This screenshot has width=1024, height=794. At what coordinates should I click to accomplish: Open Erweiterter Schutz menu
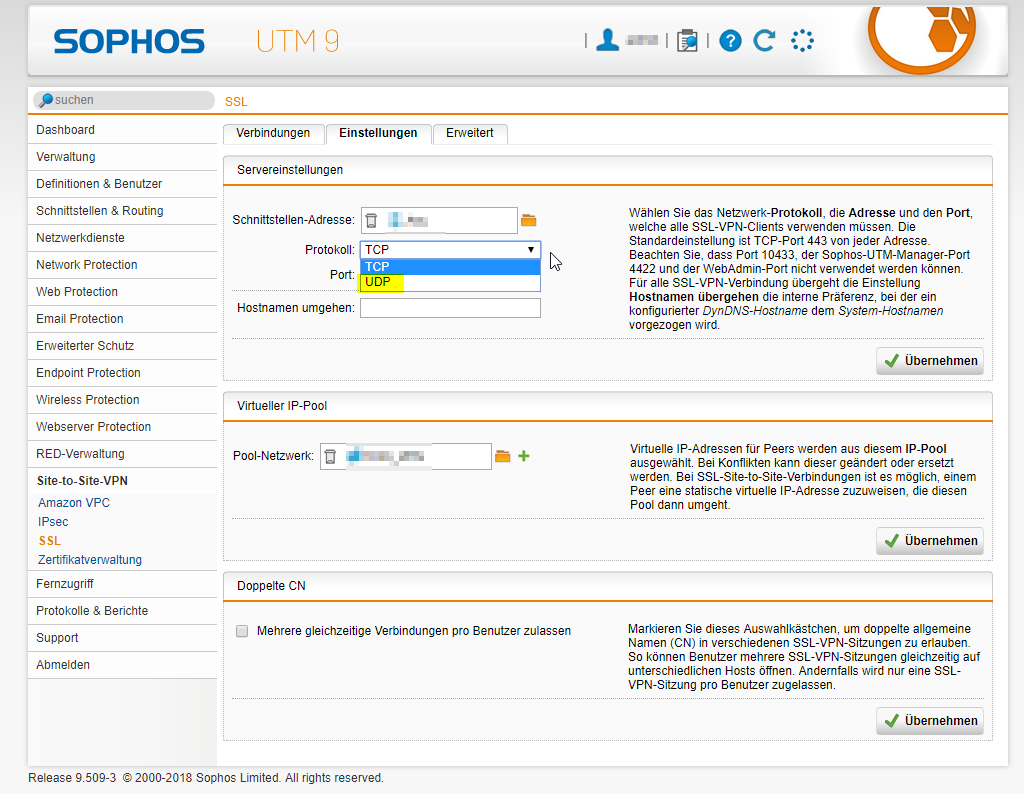[122, 345]
